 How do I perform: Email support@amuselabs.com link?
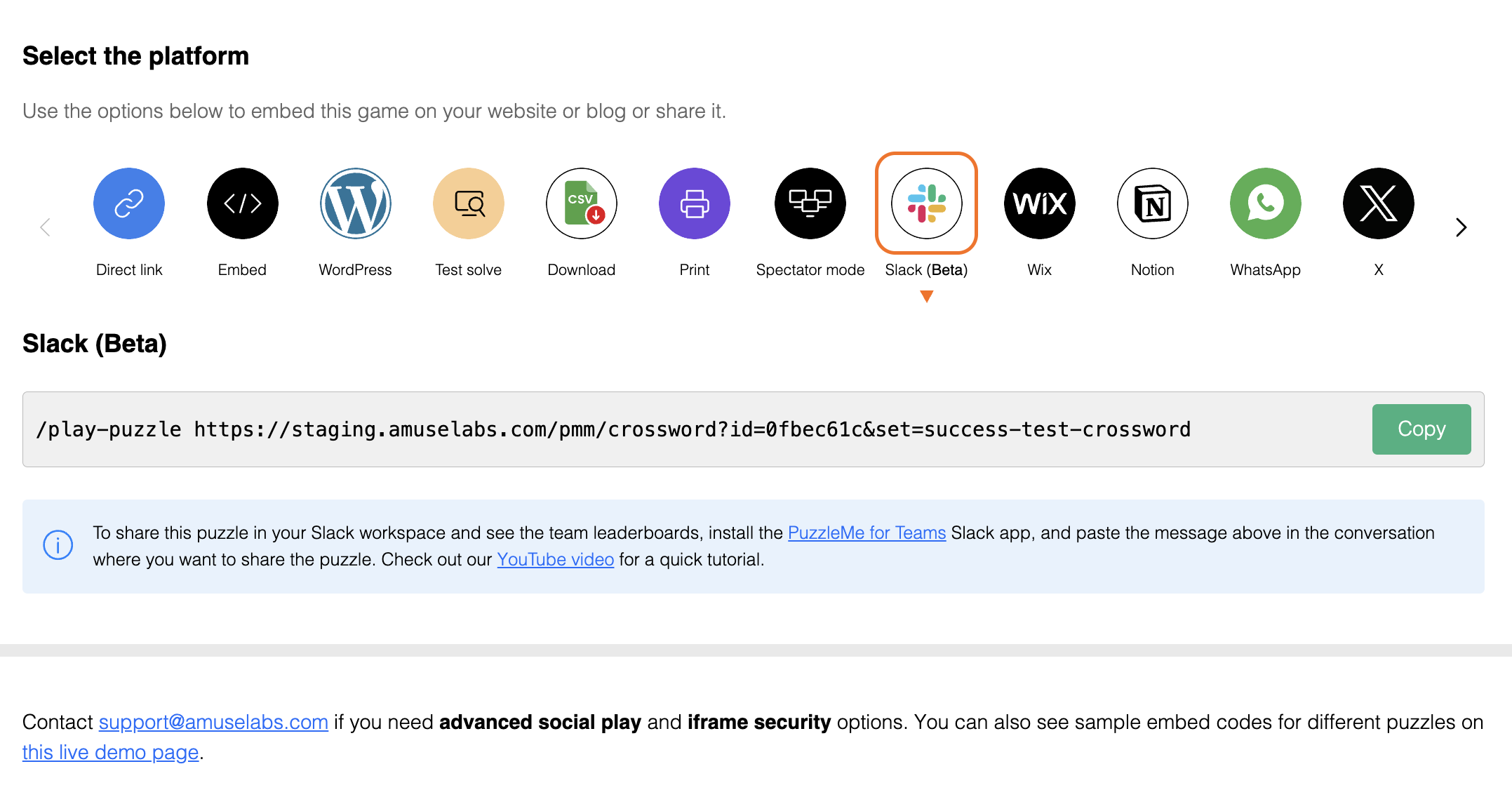[213, 723]
